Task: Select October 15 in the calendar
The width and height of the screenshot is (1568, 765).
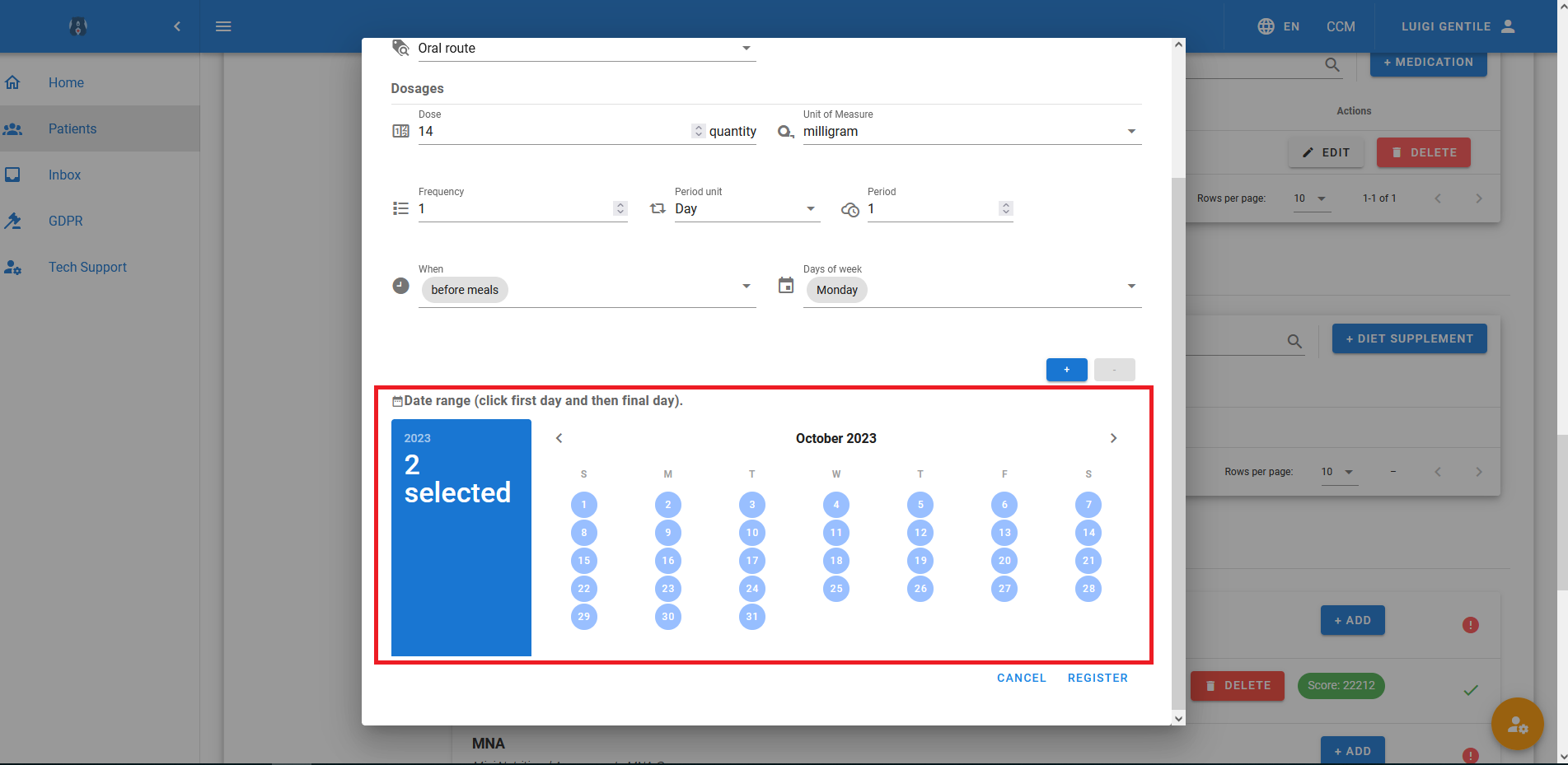Action: [x=584, y=561]
